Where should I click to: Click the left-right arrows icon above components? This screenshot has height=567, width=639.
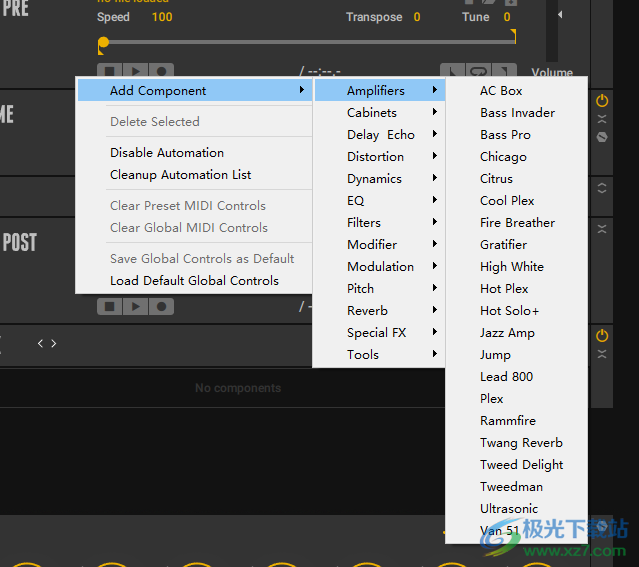coord(47,343)
